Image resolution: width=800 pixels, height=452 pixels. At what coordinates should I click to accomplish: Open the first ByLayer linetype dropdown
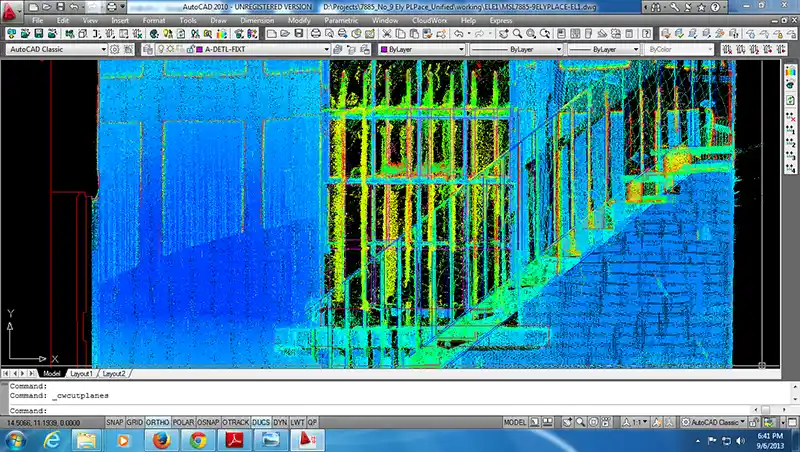pos(516,49)
